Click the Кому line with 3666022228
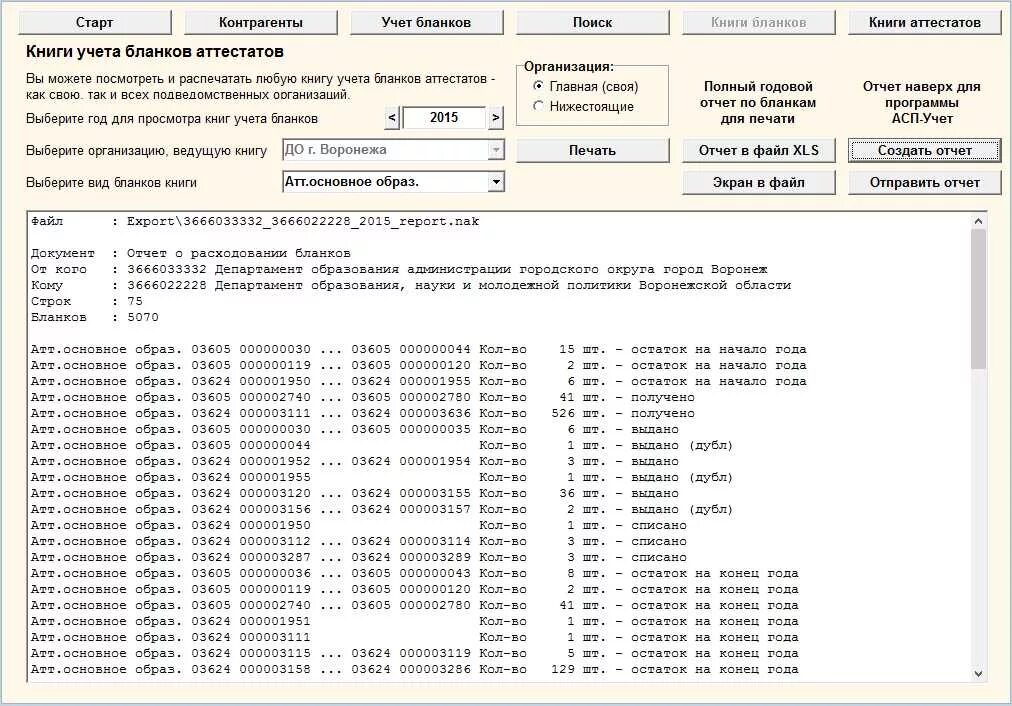Image resolution: width=1012 pixels, height=706 pixels. point(410,285)
